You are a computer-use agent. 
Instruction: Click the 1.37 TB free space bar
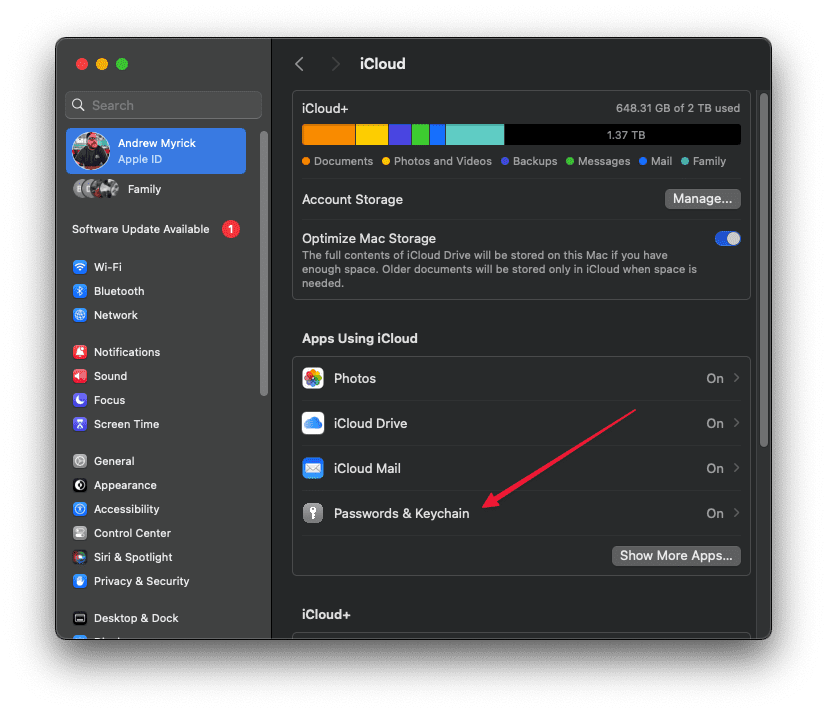coord(622,134)
